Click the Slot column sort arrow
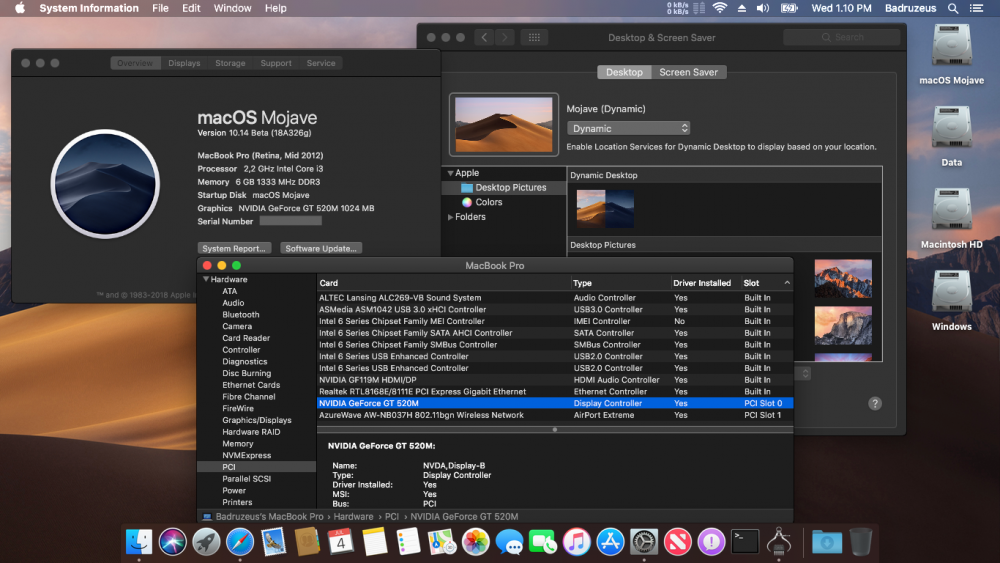The image size is (1000, 563). click(787, 282)
